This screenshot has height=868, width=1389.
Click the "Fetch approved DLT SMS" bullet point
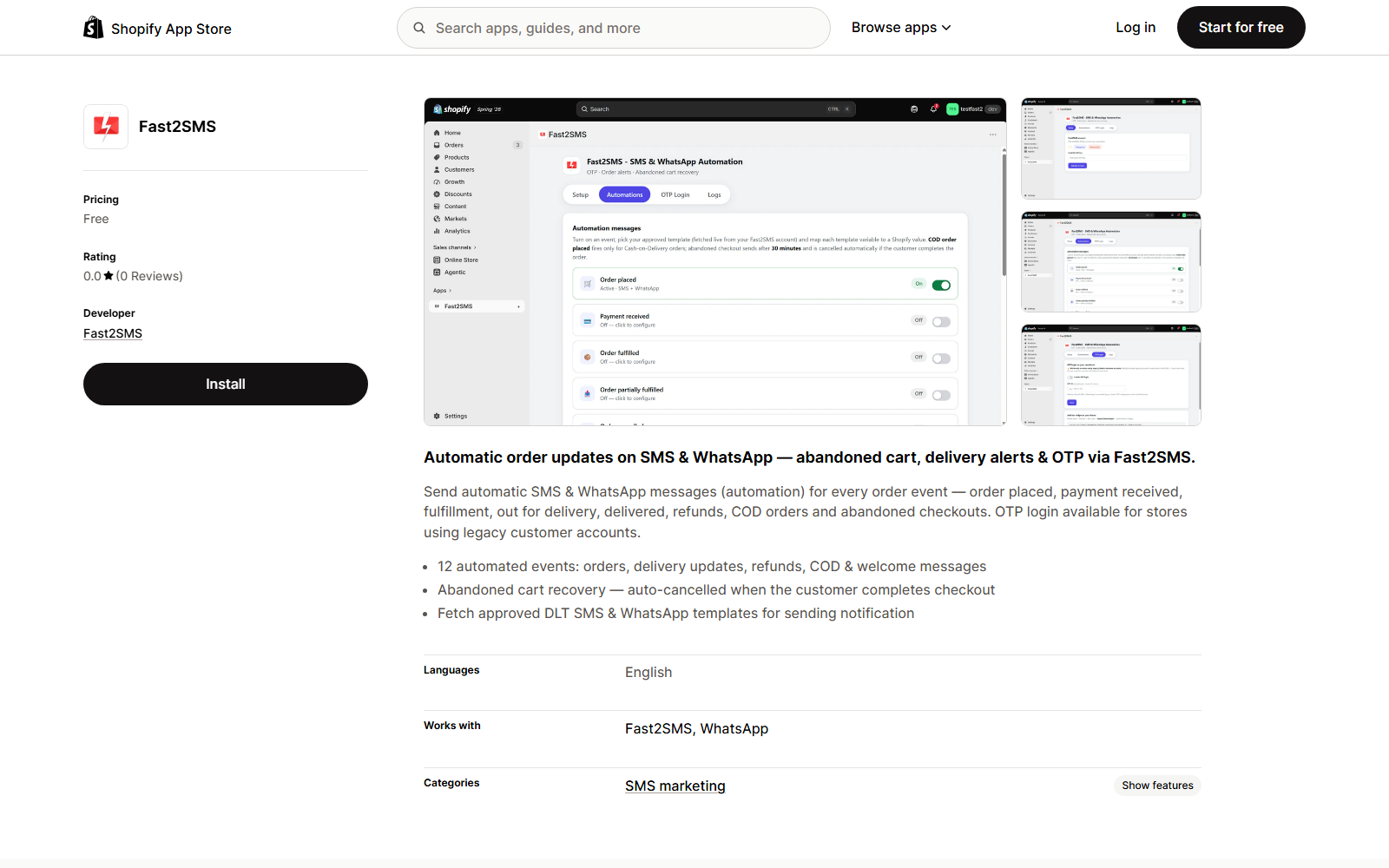pos(676,613)
